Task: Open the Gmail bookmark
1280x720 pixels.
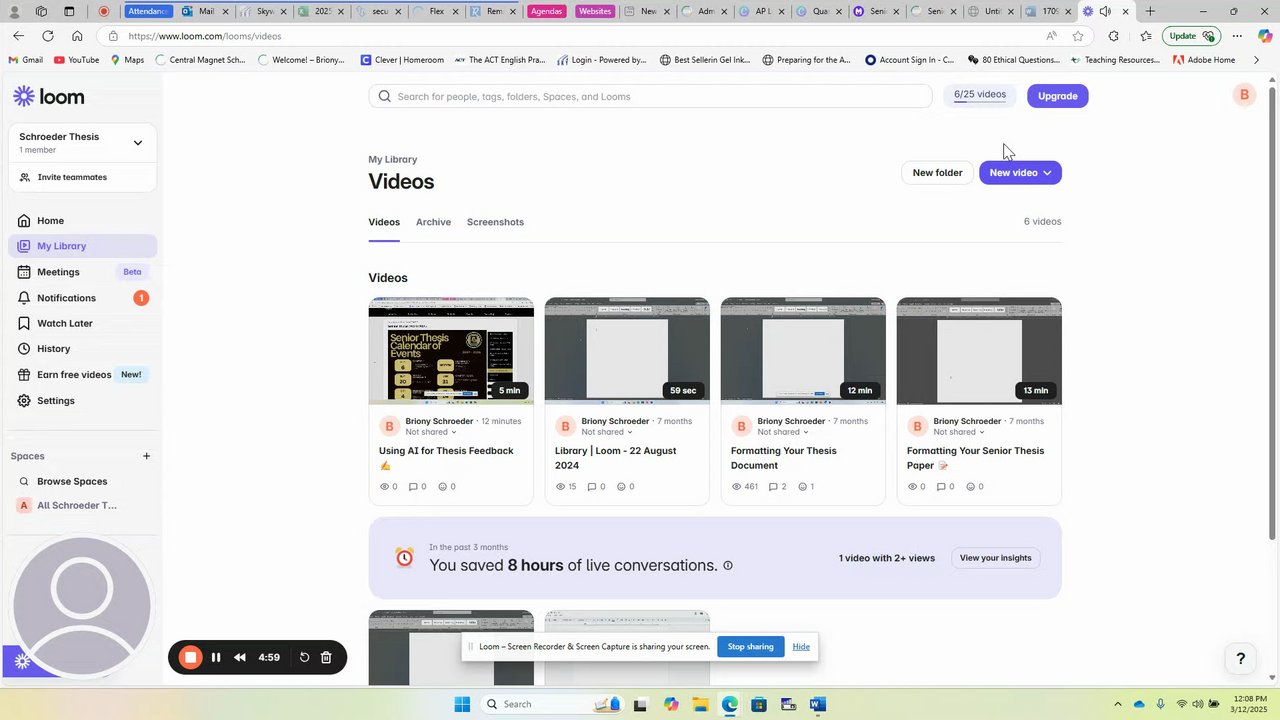Action: [x=26, y=60]
